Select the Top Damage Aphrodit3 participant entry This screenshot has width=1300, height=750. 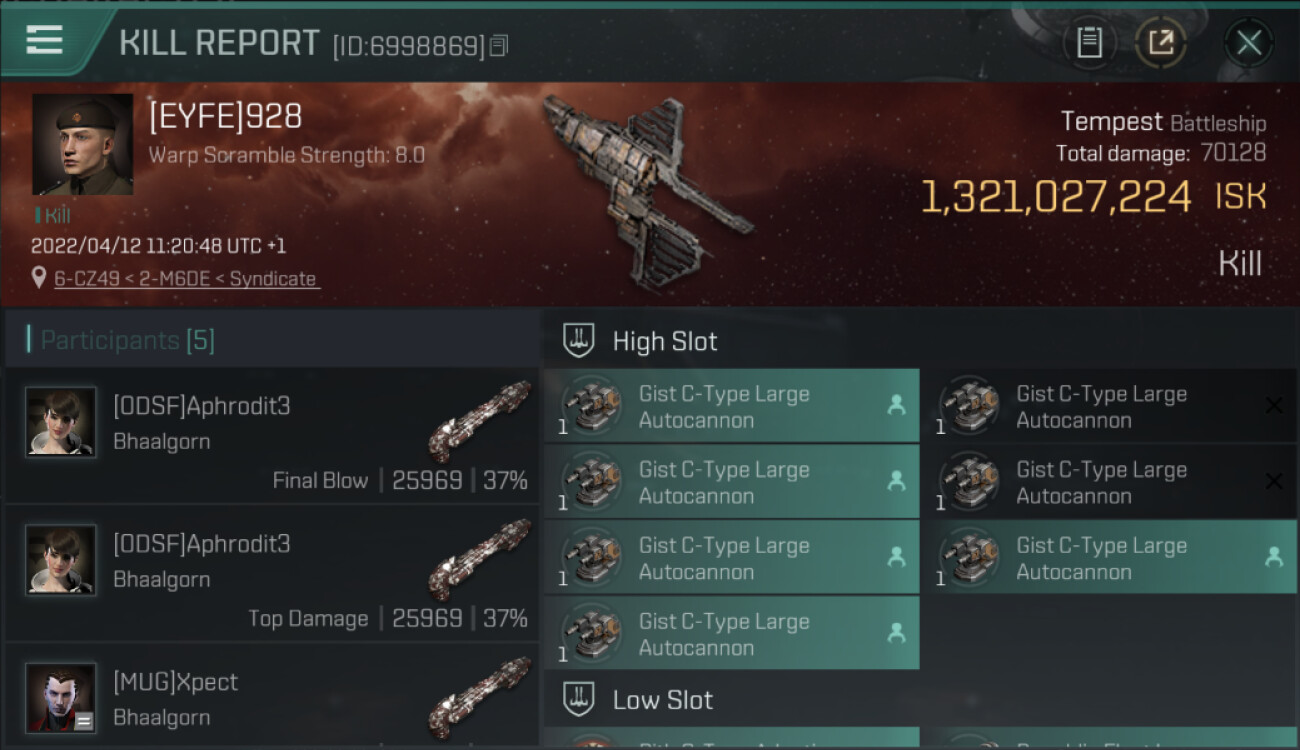tap(272, 573)
